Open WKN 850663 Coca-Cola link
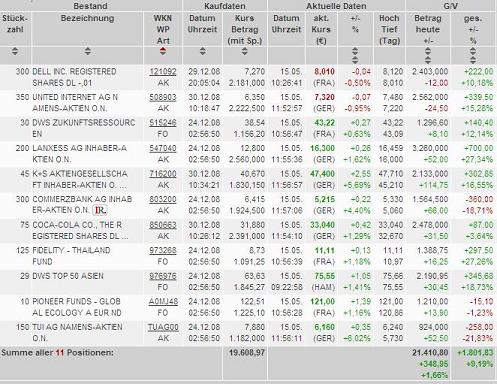This screenshot has height=384, width=497. click(x=163, y=225)
